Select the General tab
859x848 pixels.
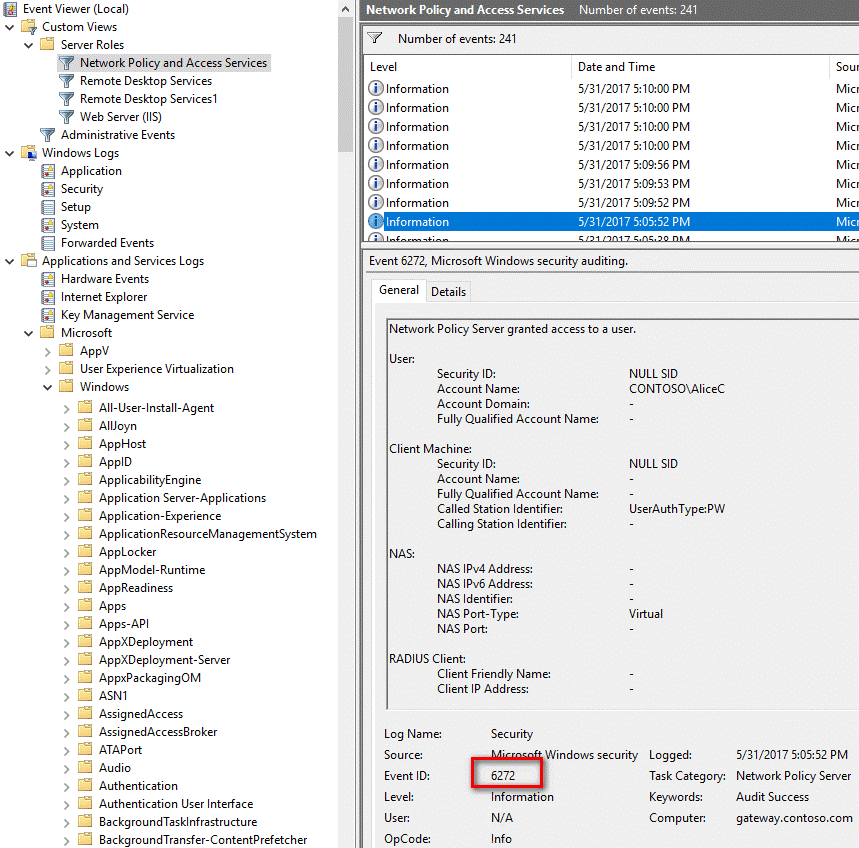click(x=398, y=290)
